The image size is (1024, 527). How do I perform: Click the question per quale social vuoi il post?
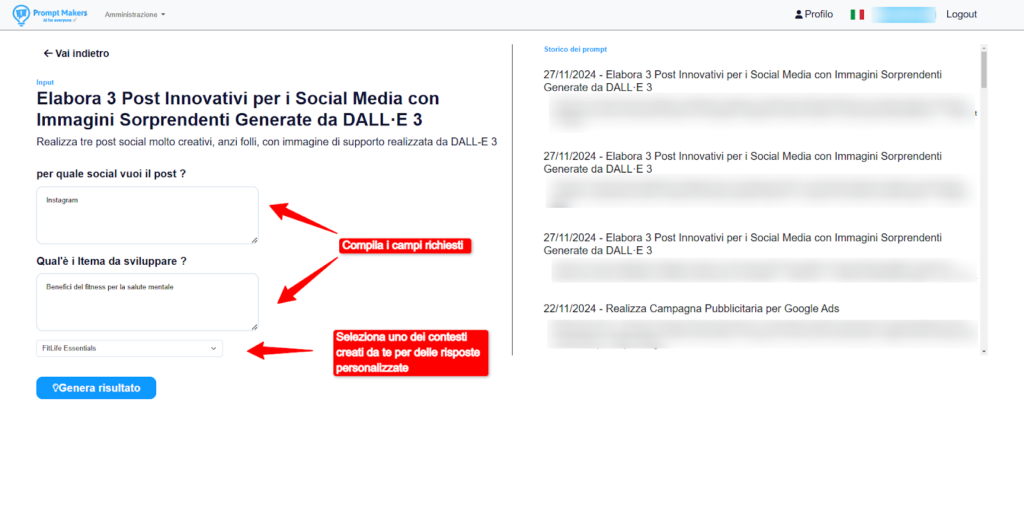pos(112,174)
